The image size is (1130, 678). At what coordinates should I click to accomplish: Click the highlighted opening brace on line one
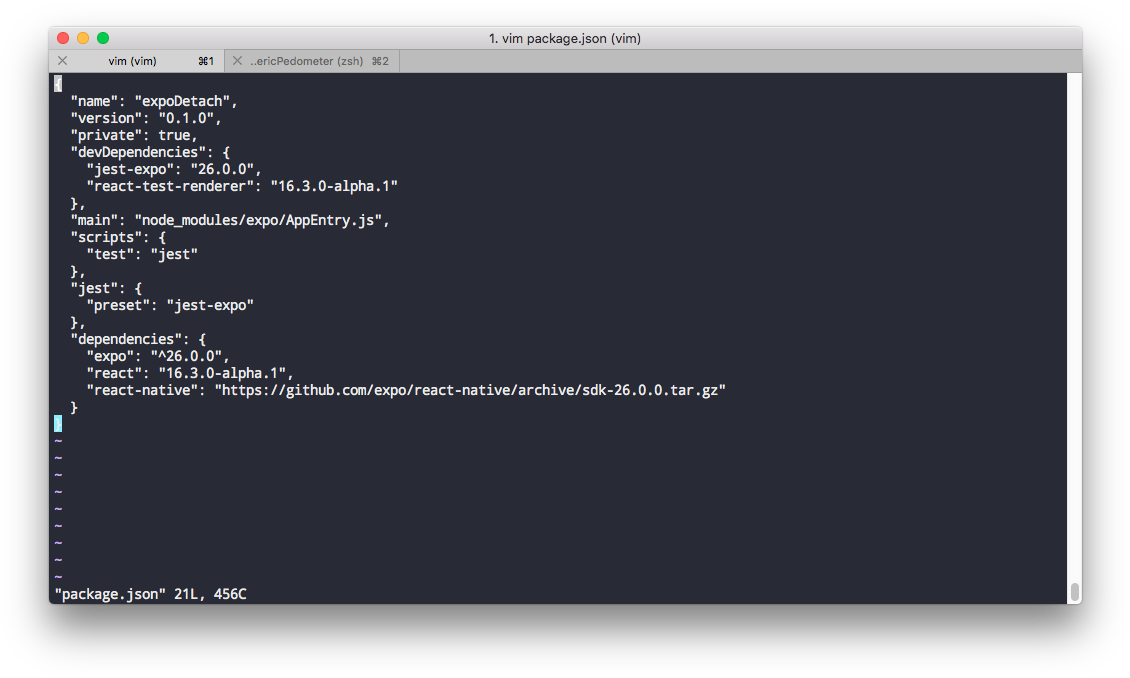[x=58, y=84]
